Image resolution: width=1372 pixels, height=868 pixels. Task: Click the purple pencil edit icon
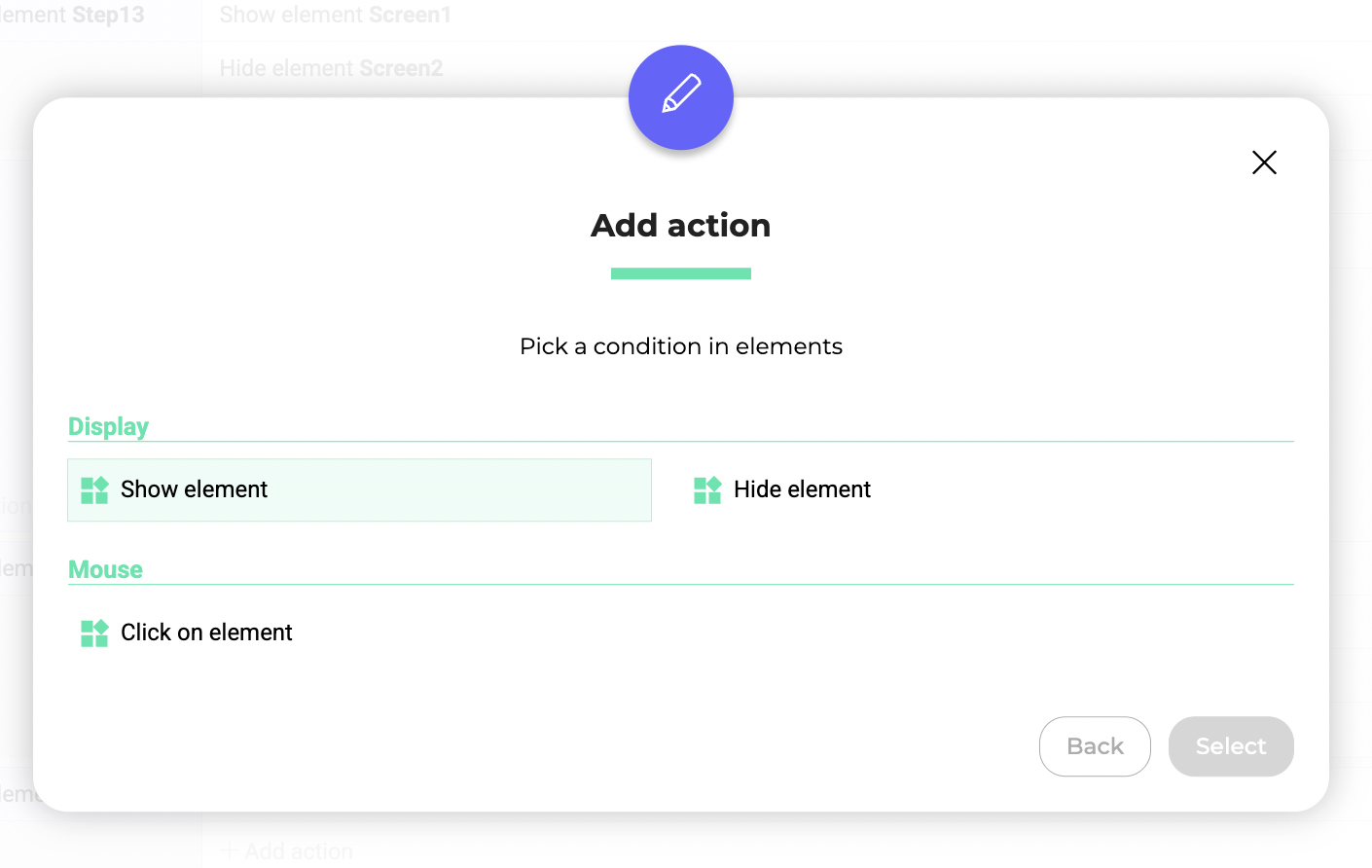tap(681, 97)
